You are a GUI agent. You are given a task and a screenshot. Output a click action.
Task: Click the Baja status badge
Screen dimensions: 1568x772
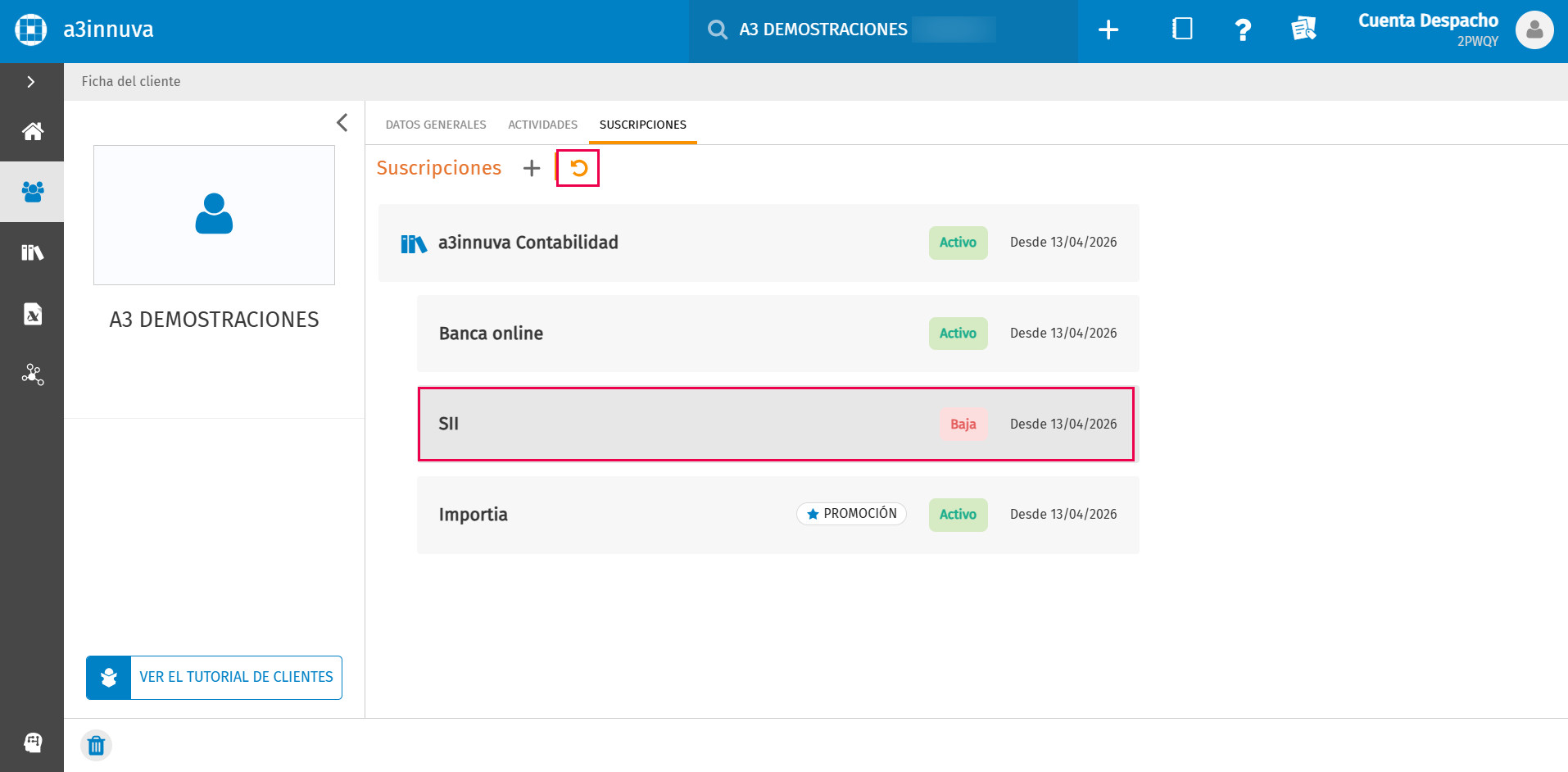963,424
